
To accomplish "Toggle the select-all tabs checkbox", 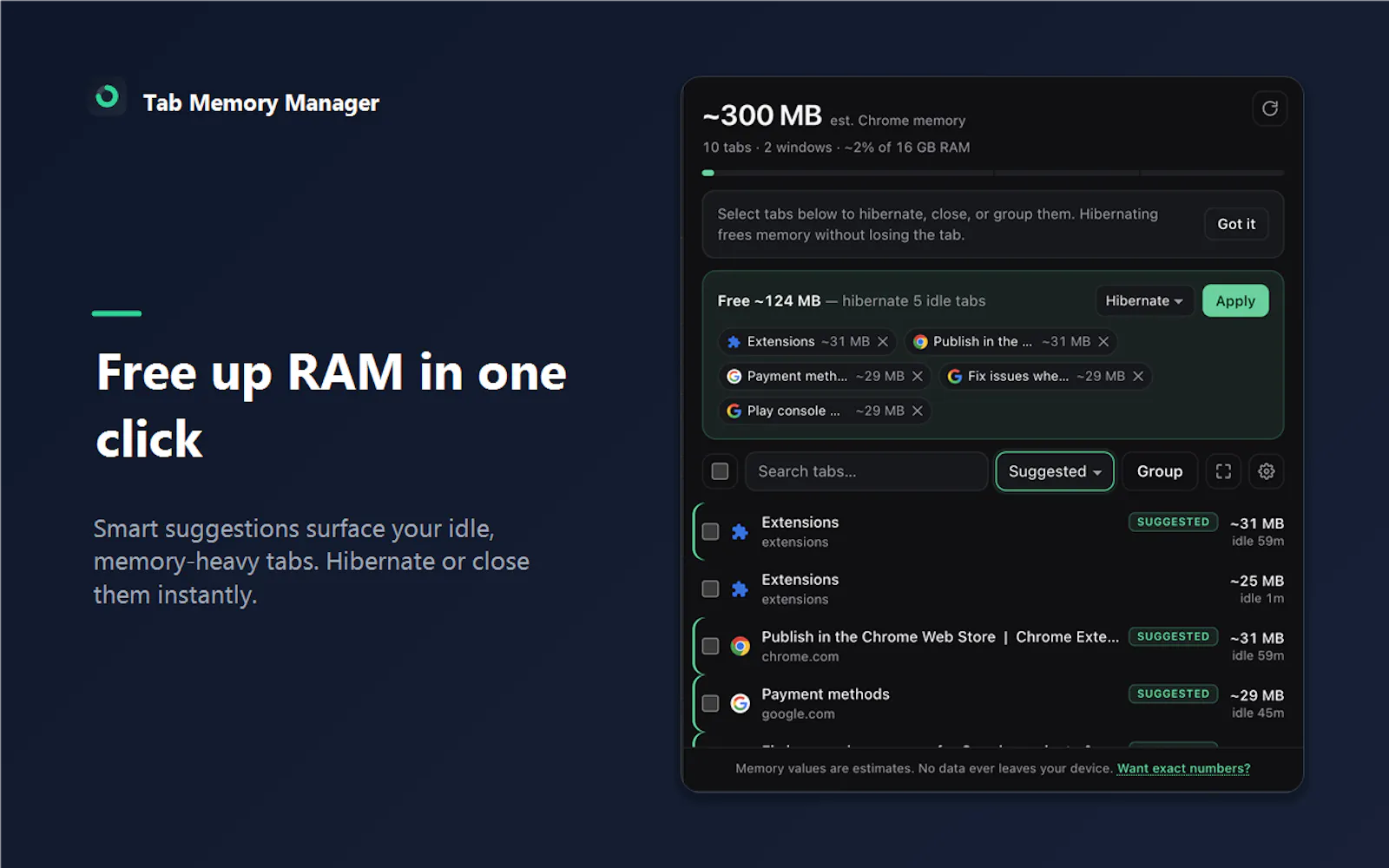I will click(720, 471).
